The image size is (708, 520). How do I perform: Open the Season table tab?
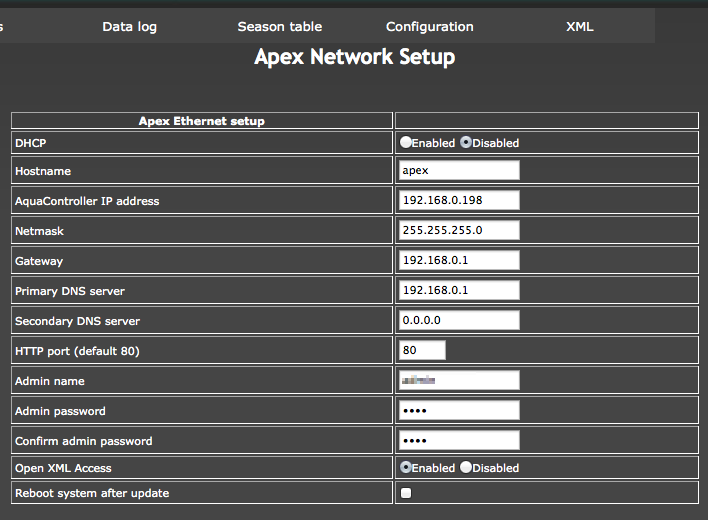(x=280, y=27)
